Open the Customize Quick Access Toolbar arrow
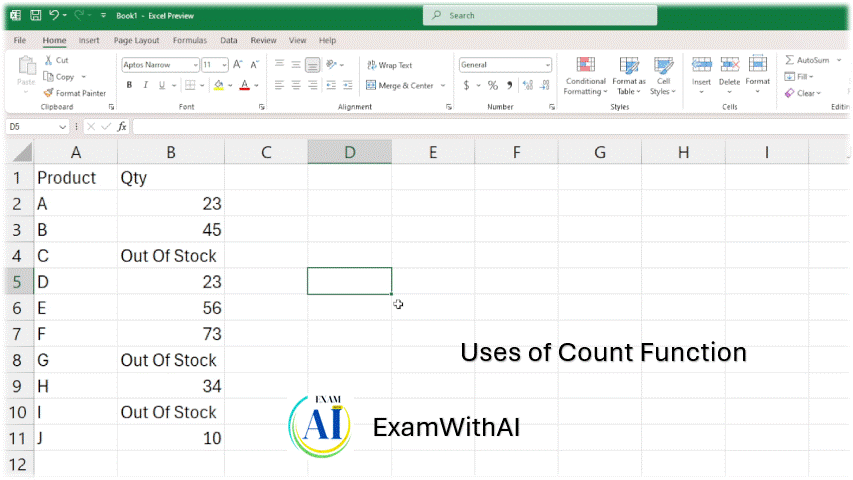Viewport: 853px width, 480px height. pos(103,16)
